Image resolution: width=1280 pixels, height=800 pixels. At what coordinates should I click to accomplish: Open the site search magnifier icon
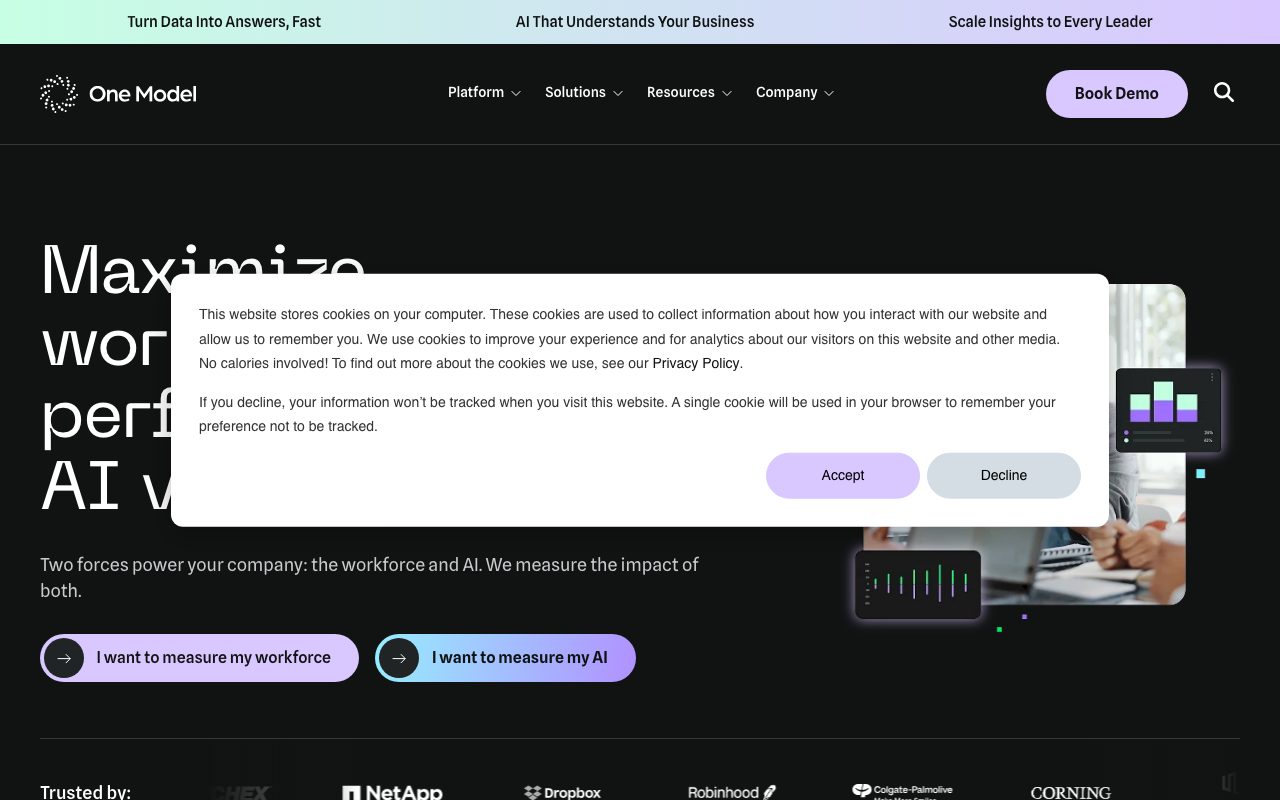tap(1224, 92)
